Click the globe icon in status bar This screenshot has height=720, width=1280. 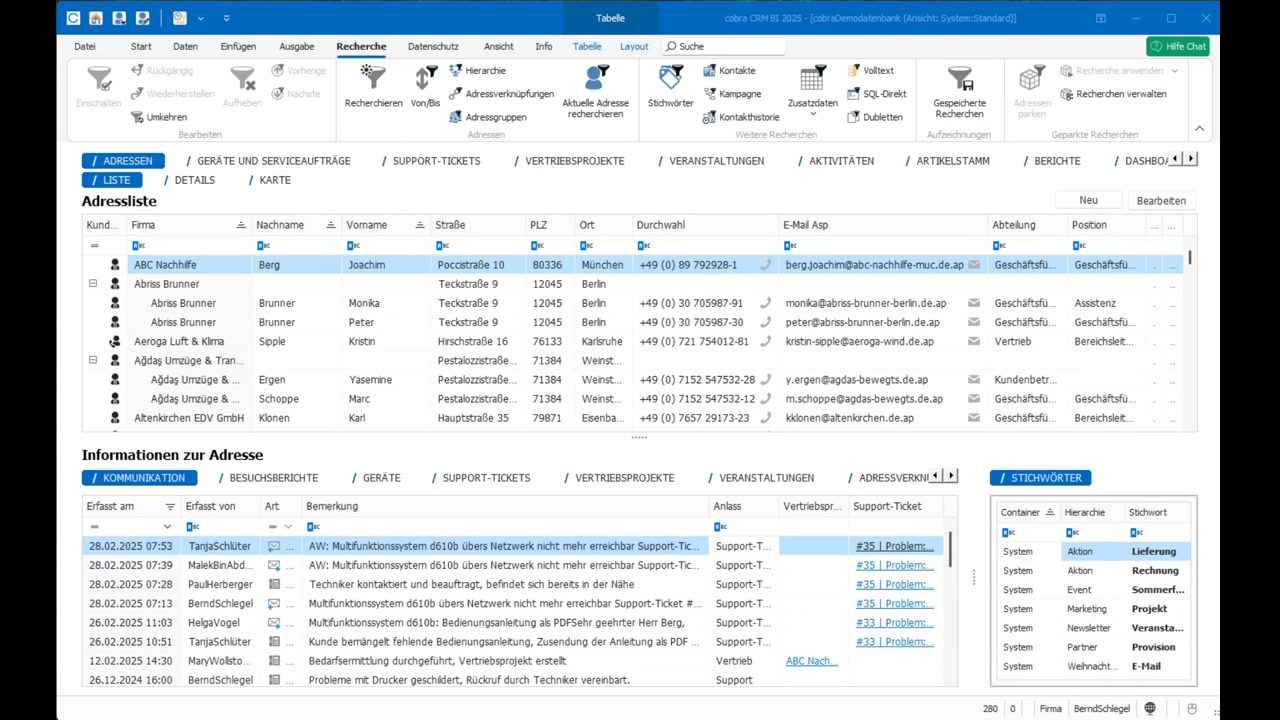point(1150,708)
